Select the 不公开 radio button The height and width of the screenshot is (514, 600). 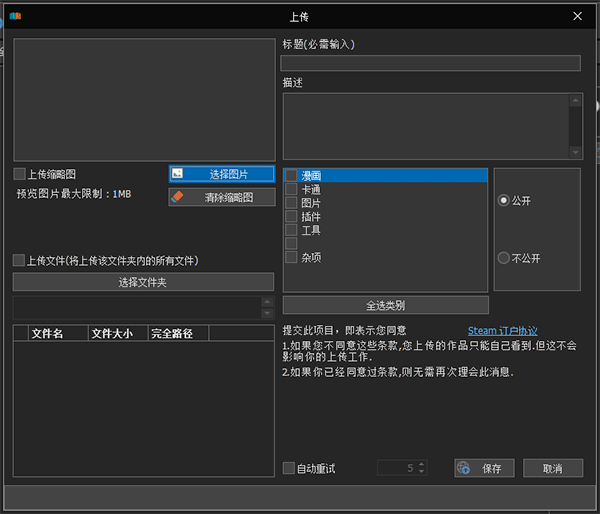tap(503, 258)
